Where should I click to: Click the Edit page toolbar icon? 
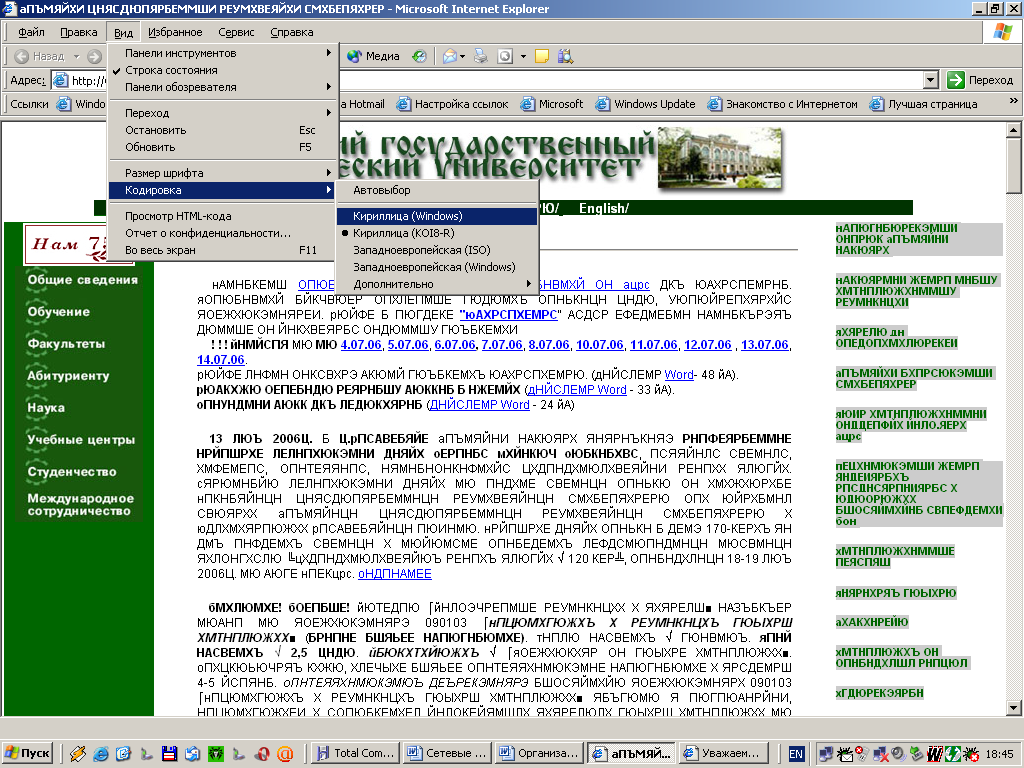[x=505, y=56]
